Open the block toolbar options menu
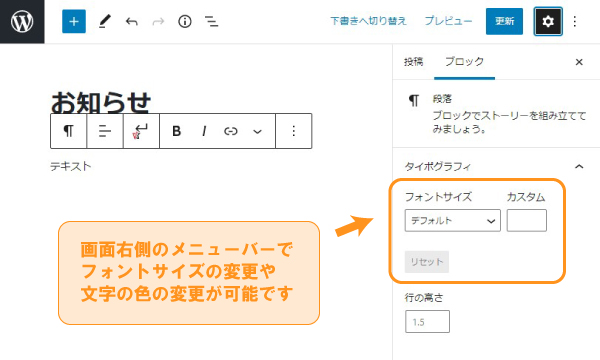600x360 pixels. click(x=293, y=131)
